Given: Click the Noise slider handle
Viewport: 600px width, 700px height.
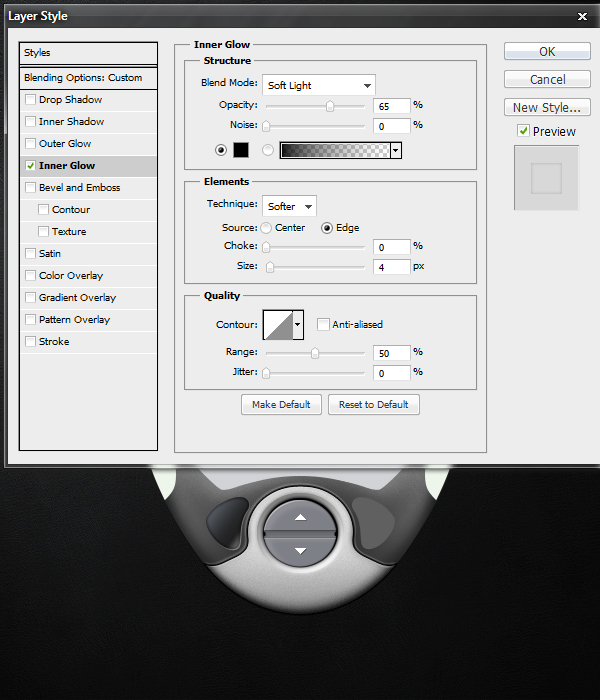Looking at the screenshot, I should (x=266, y=126).
